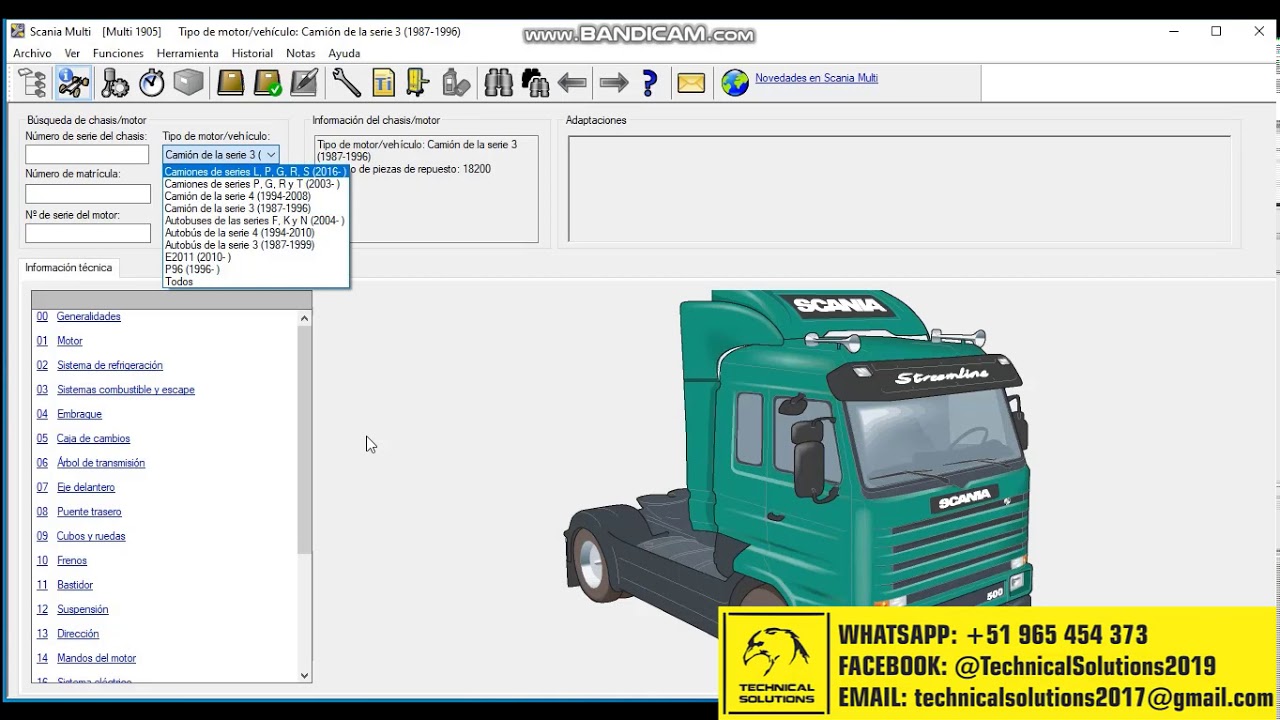Open the Eje delantero link
The width and height of the screenshot is (1280, 720).
(85, 488)
